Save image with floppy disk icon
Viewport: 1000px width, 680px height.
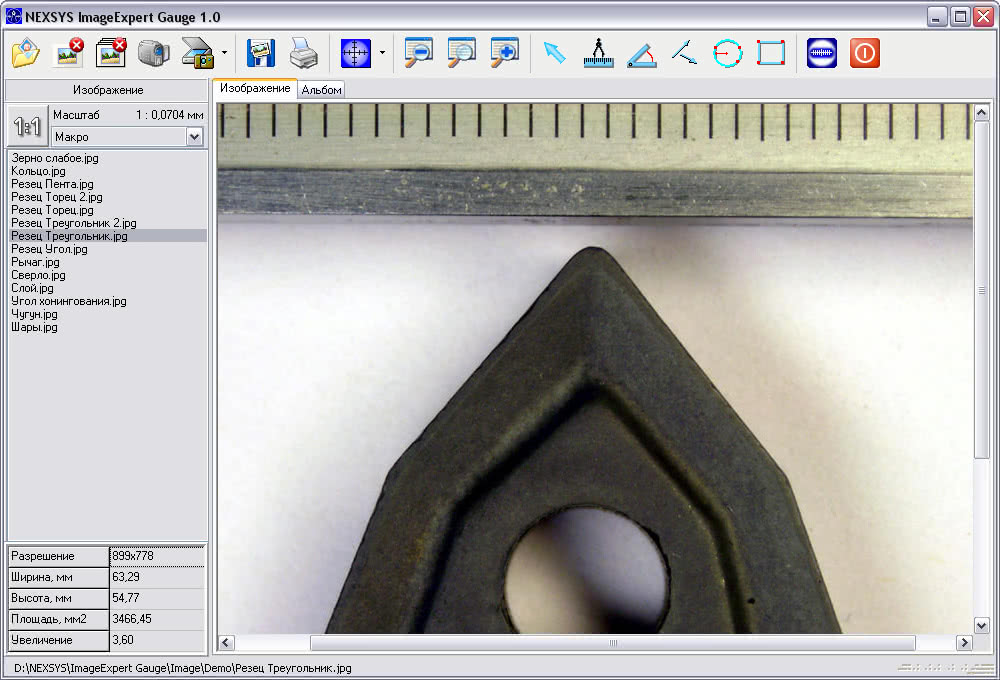coord(260,53)
